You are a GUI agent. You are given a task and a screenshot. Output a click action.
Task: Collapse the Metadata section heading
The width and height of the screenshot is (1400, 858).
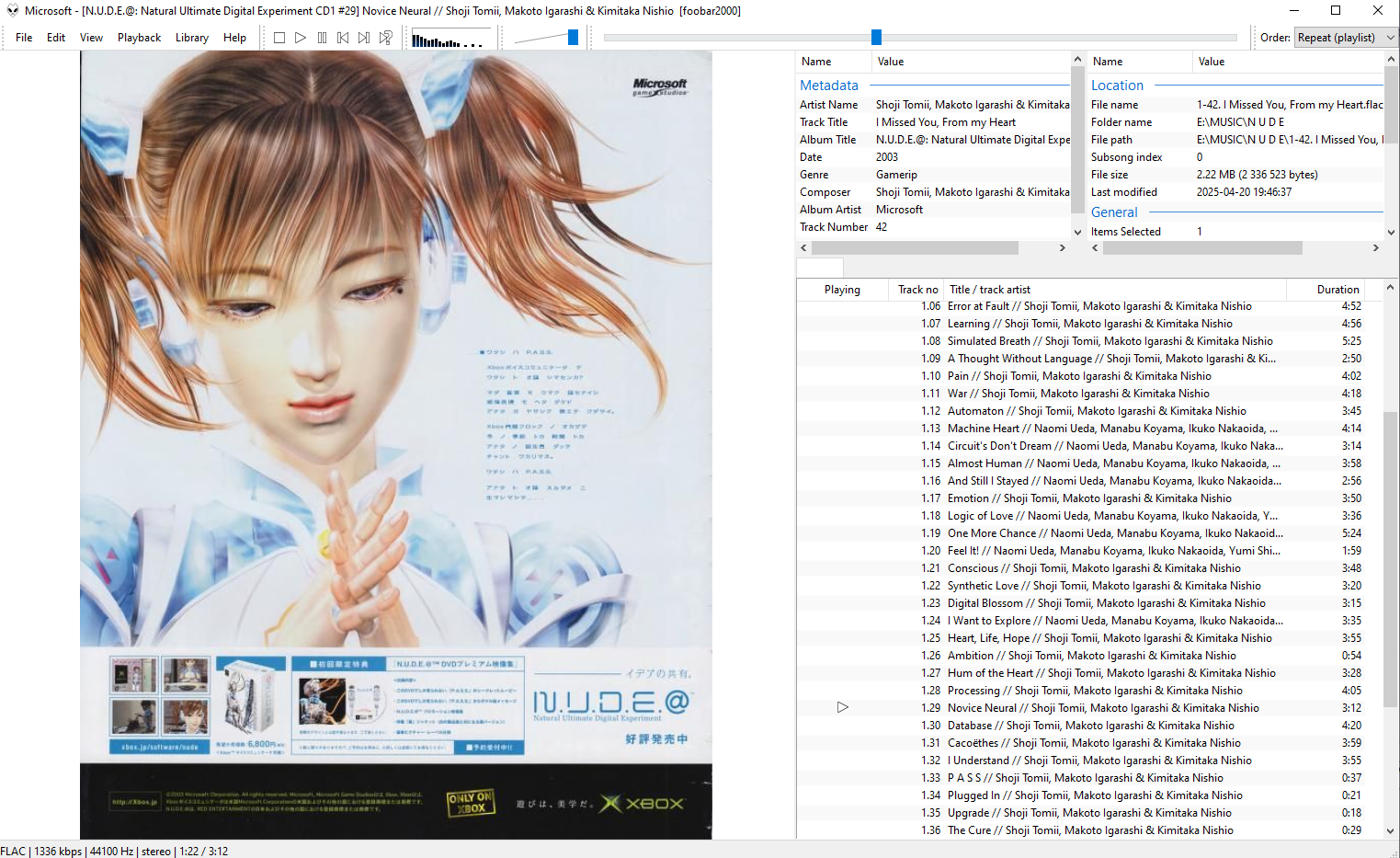(x=829, y=86)
